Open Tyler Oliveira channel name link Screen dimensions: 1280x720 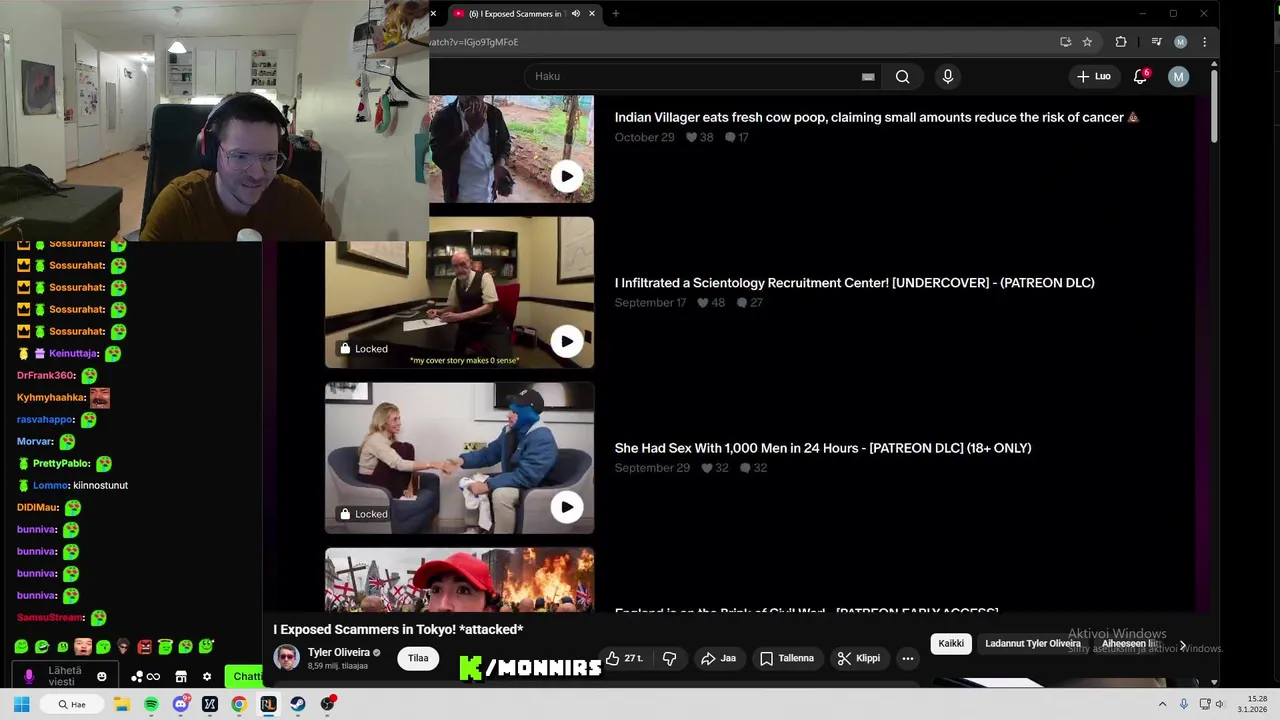(x=339, y=652)
